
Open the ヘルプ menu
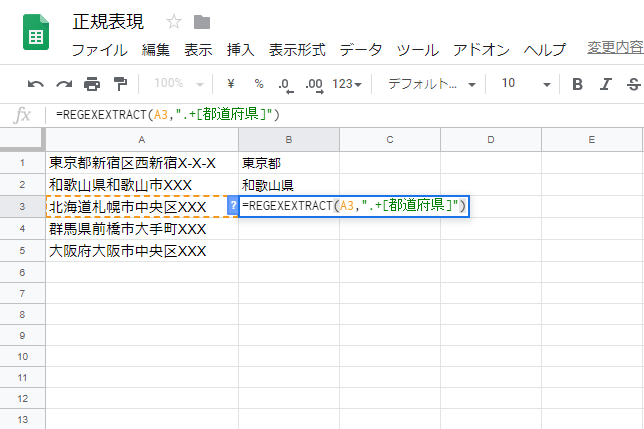(545, 50)
